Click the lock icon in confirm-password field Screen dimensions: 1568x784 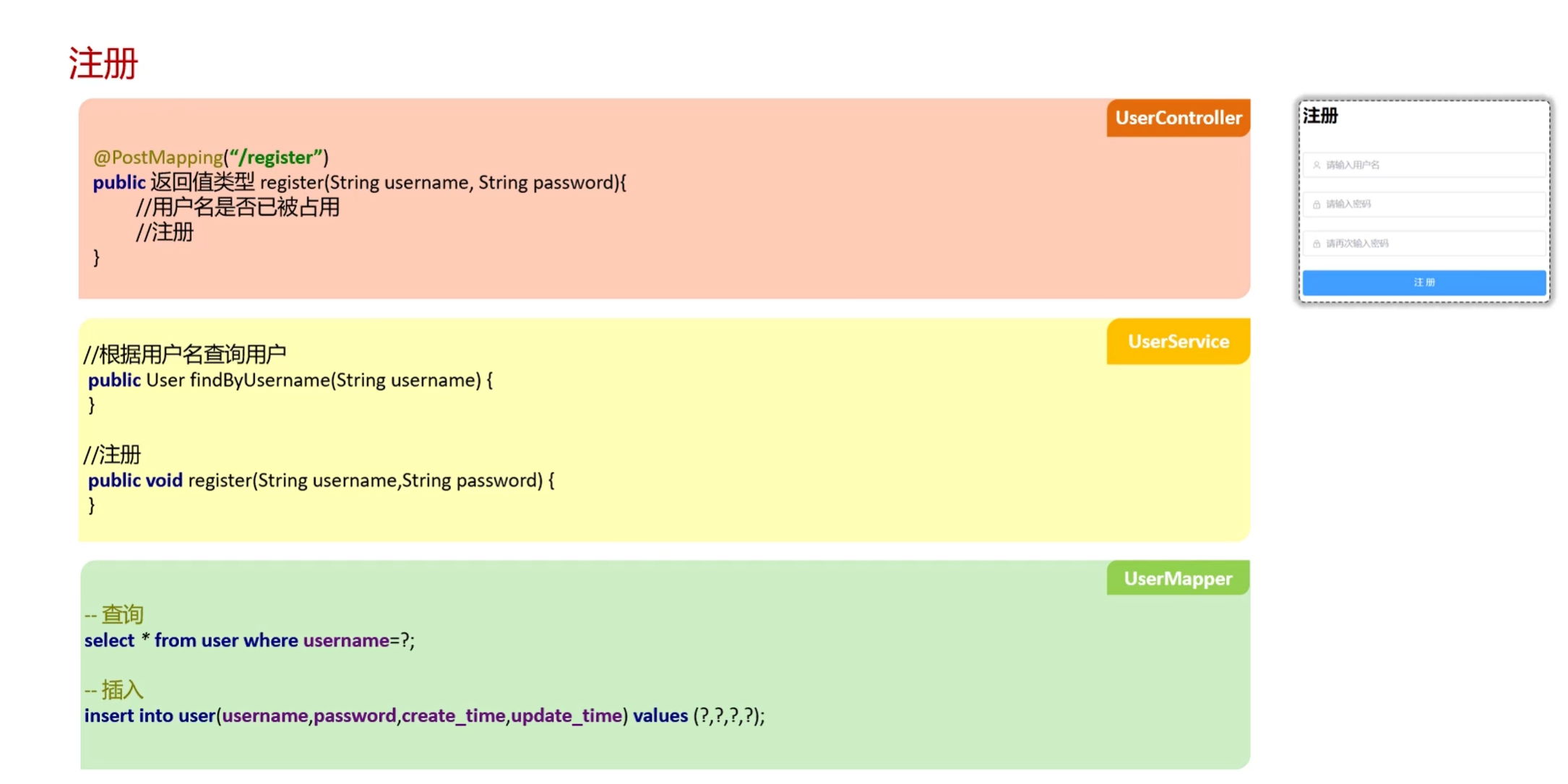(x=1317, y=244)
